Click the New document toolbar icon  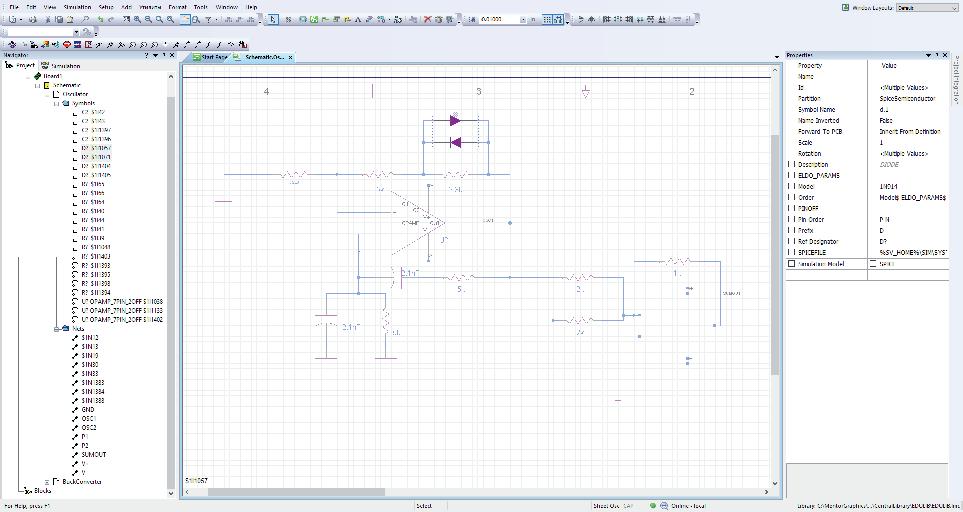pos(12,19)
